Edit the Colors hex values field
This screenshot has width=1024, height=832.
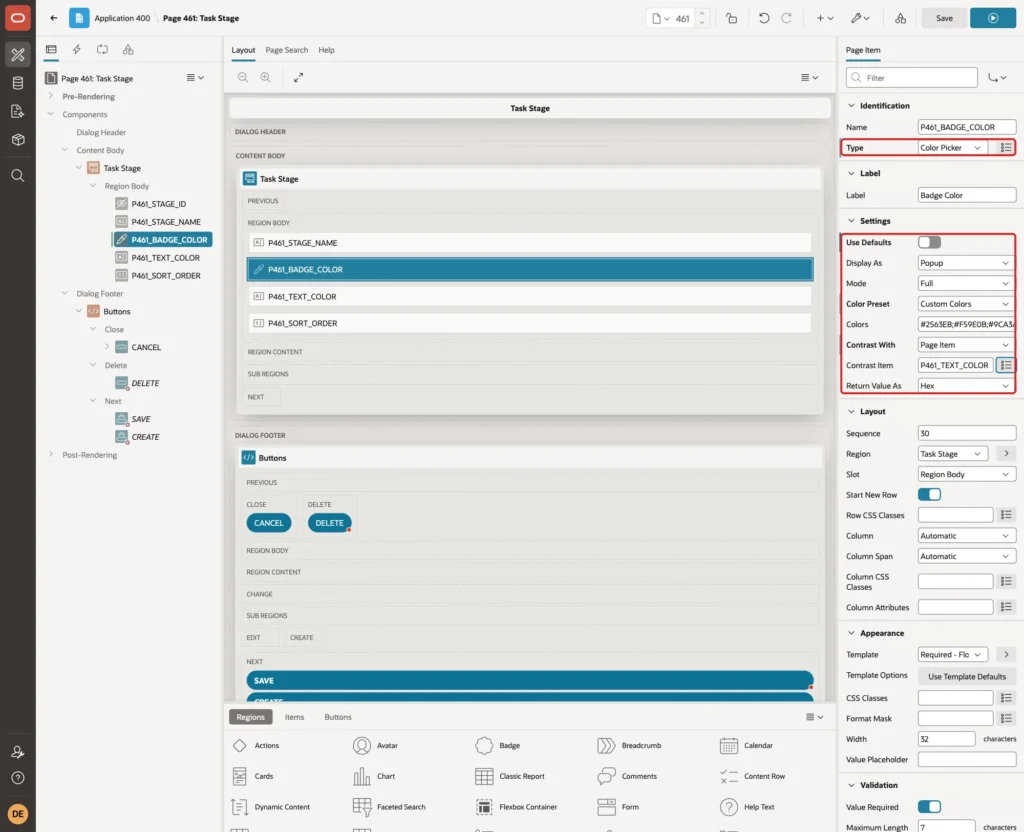967,325
